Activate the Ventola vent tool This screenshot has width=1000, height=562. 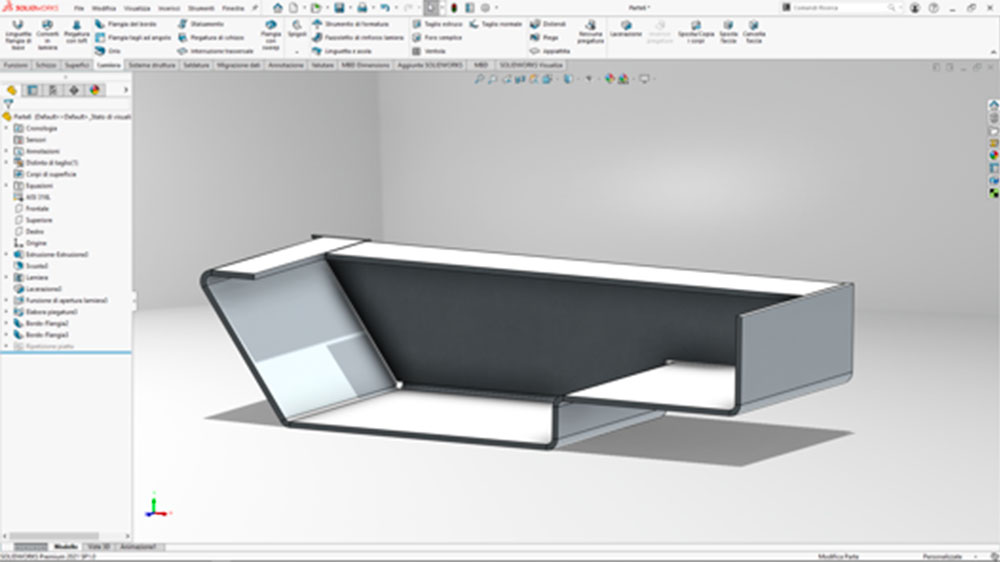point(429,51)
